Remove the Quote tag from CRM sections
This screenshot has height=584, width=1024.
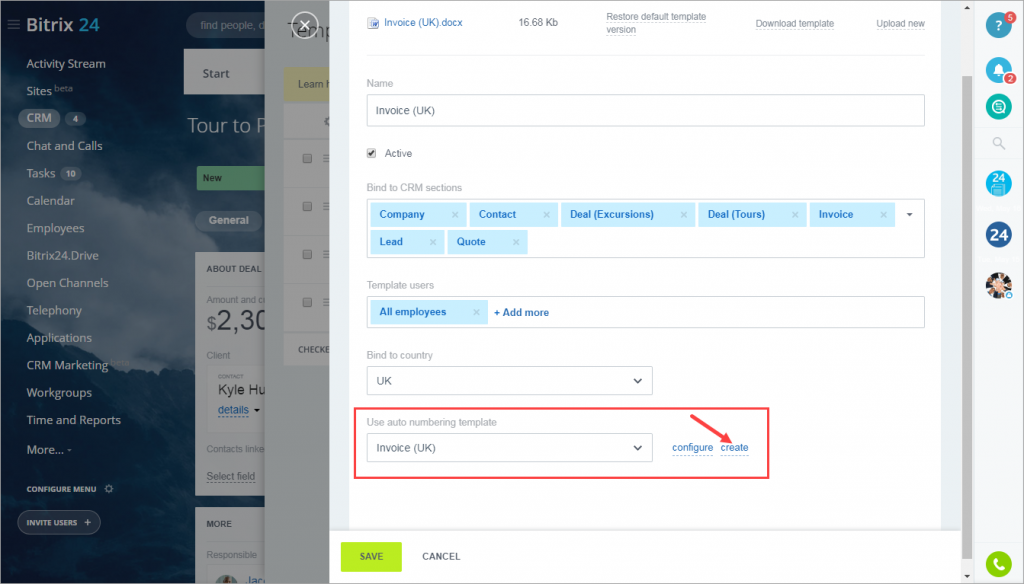[516, 242]
